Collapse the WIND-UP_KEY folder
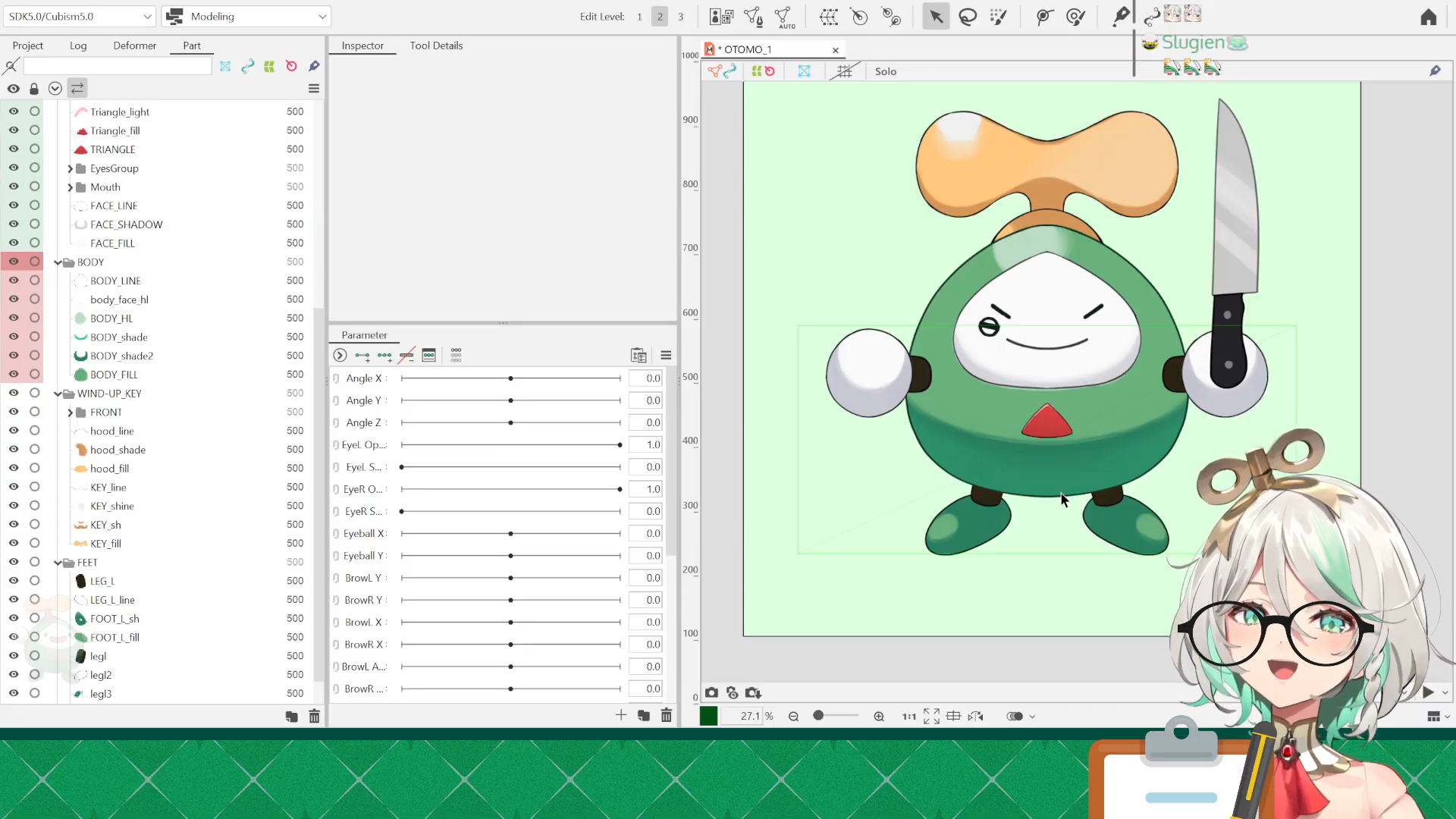The height and width of the screenshot is (819, 1456). (x=58, y=394)
